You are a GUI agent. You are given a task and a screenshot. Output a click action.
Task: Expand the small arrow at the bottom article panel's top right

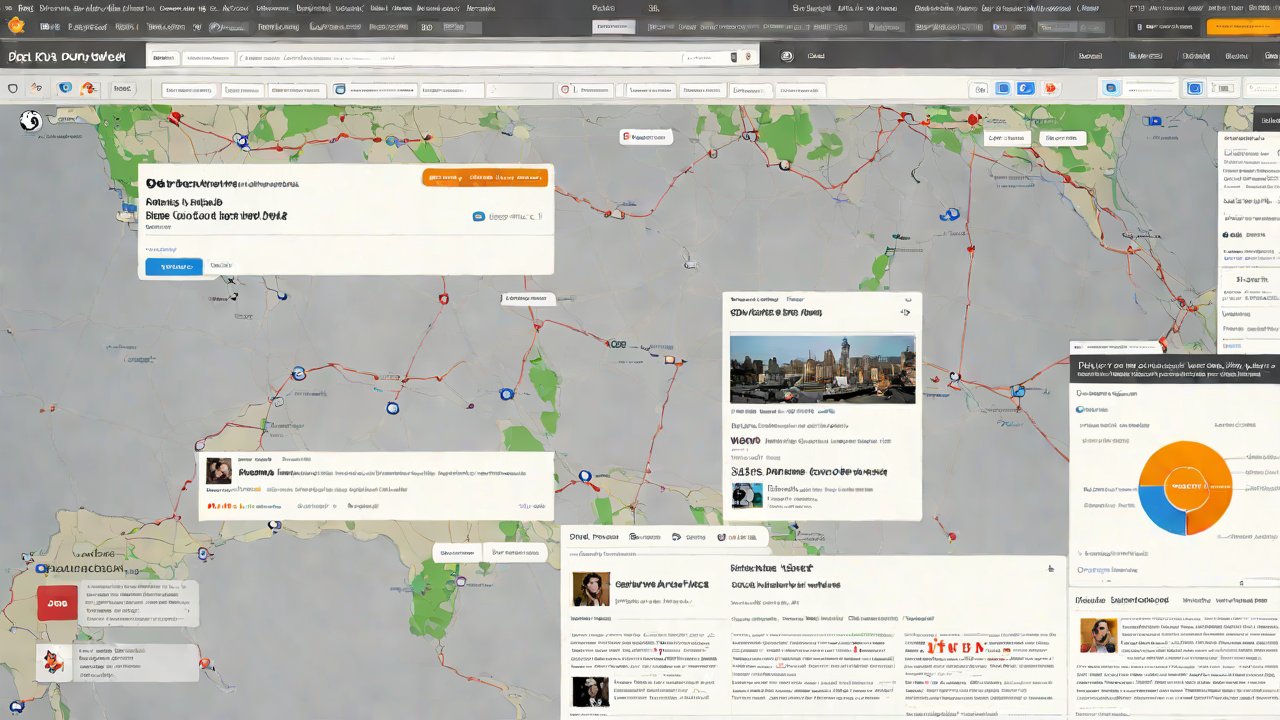coord(1050,569)
